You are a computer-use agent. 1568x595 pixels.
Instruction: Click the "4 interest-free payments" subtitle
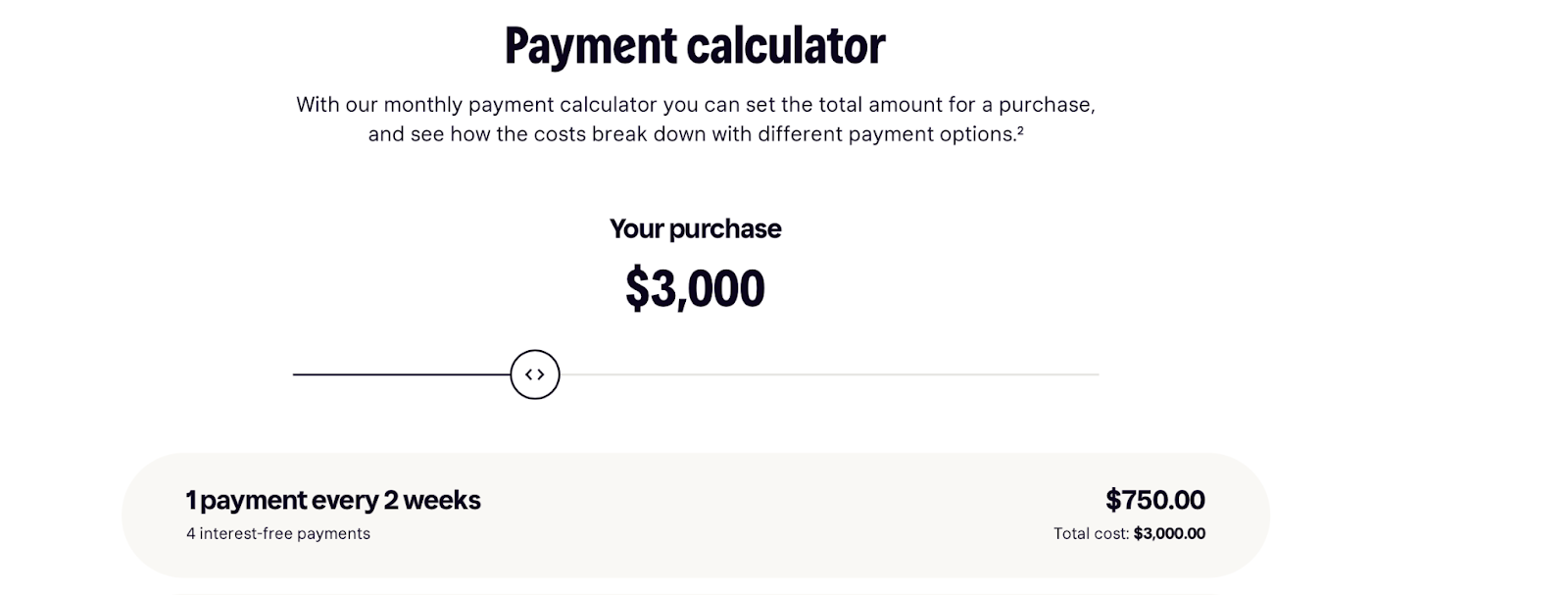pyautogui.click(x=278, y=533)
